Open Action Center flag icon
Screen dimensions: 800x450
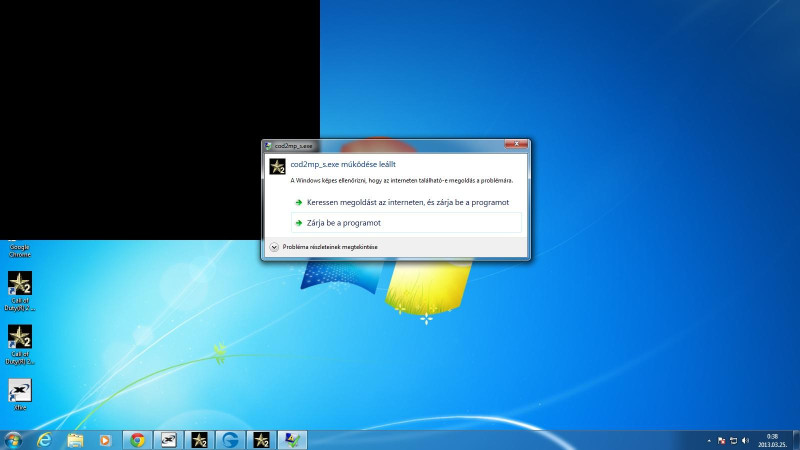(x=721, y=441)
